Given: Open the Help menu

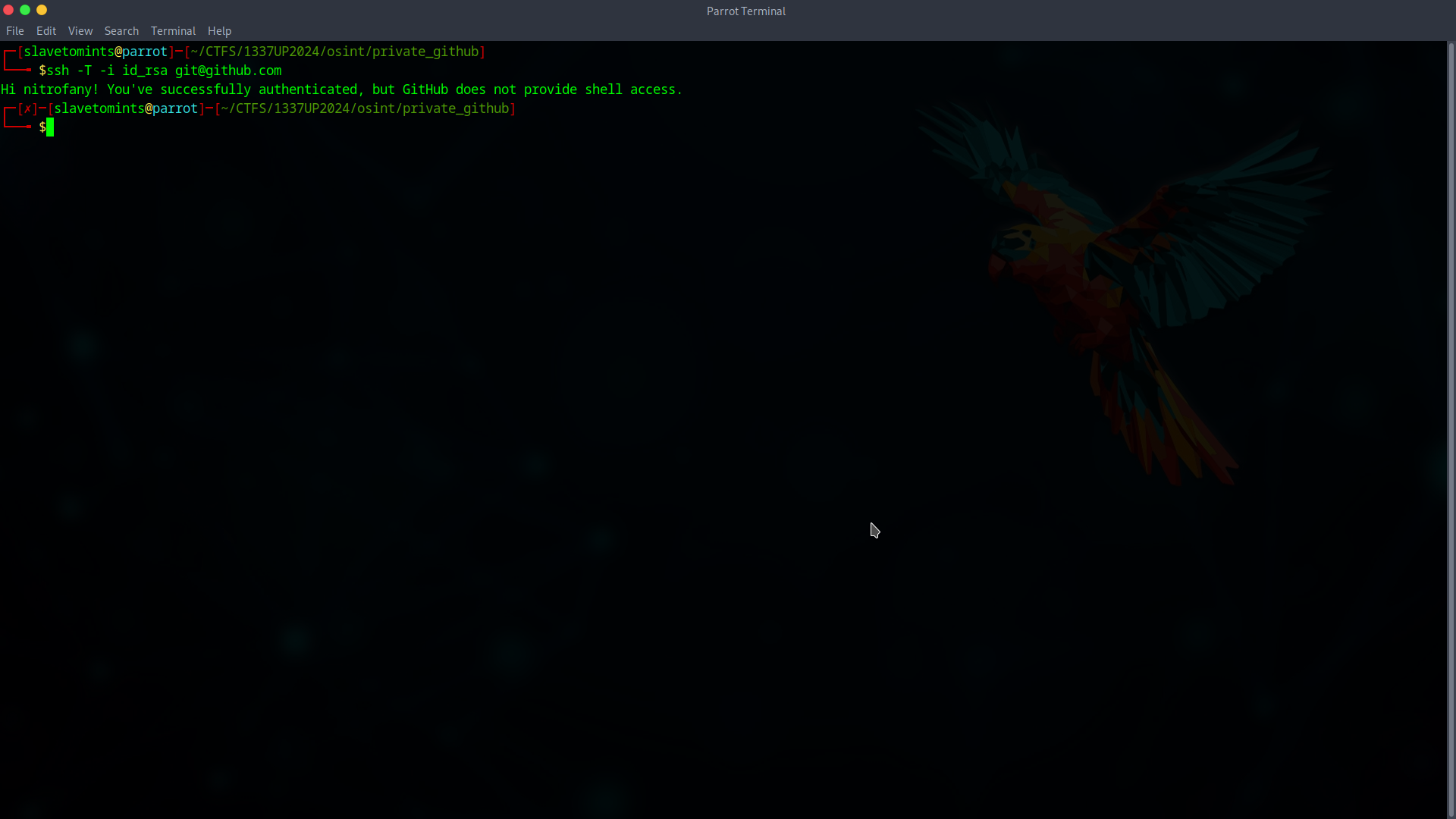Looking at the screenshot, I should click(219, 31).
